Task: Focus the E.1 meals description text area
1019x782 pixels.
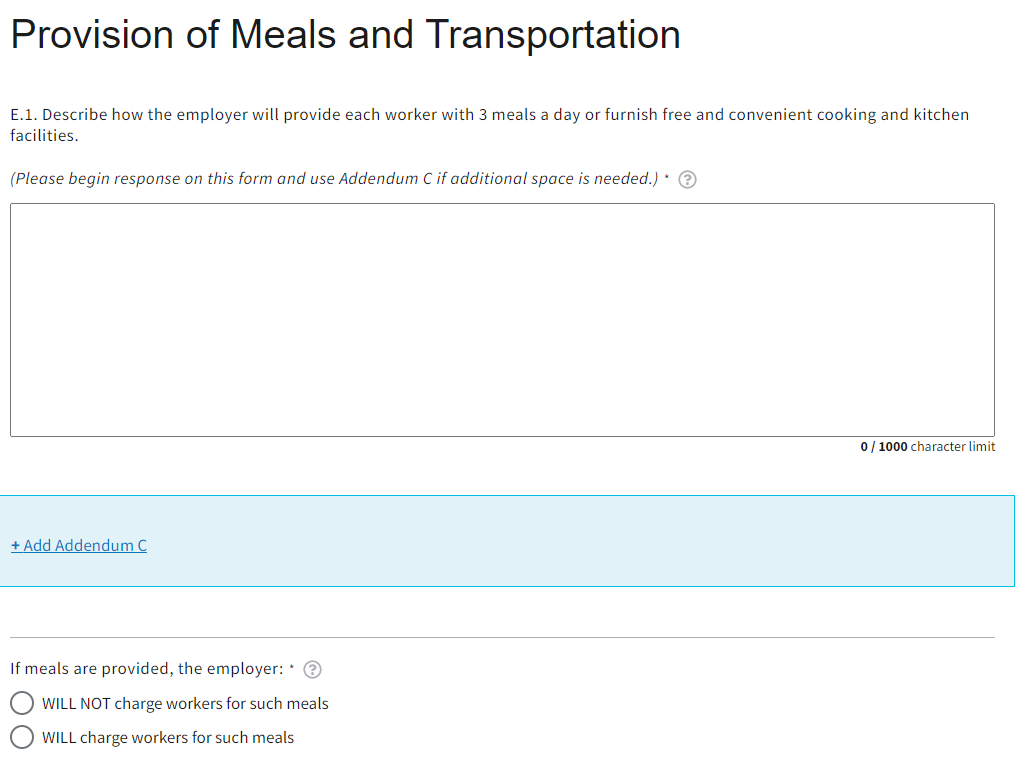Action: 502,320
